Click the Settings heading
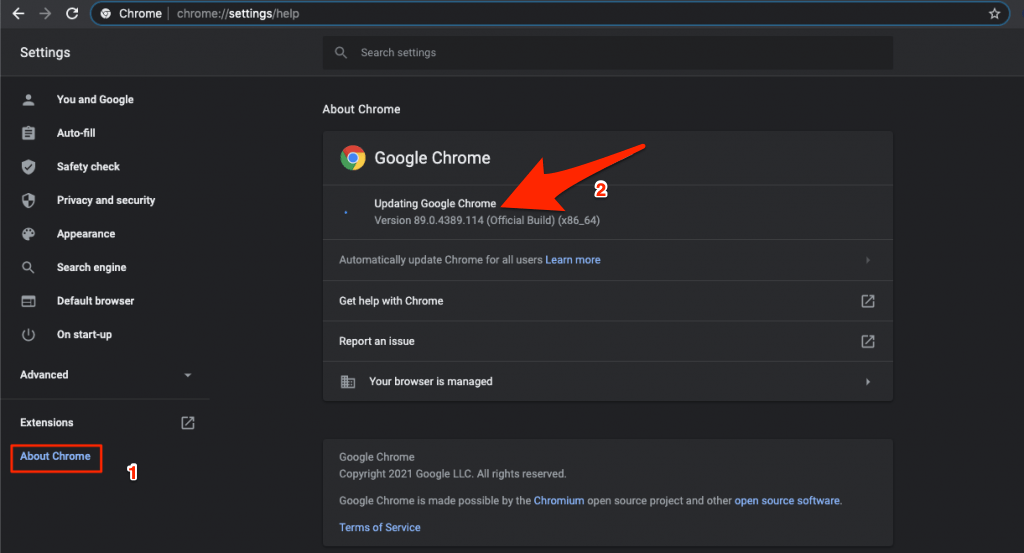This screenshot has width=1024, height=553. pos(45,52)
